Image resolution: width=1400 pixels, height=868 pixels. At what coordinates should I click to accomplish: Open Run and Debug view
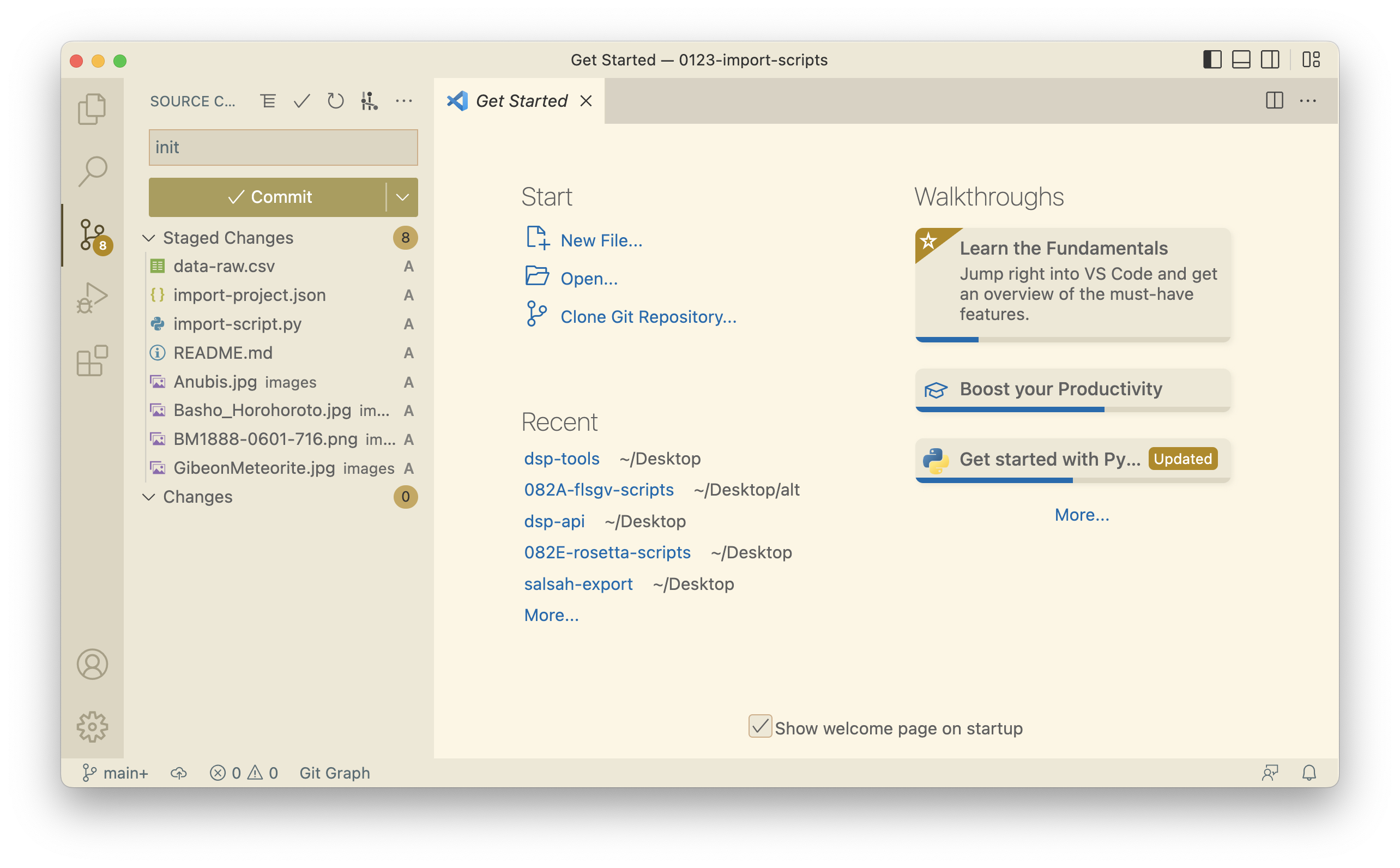click(92, 297)
